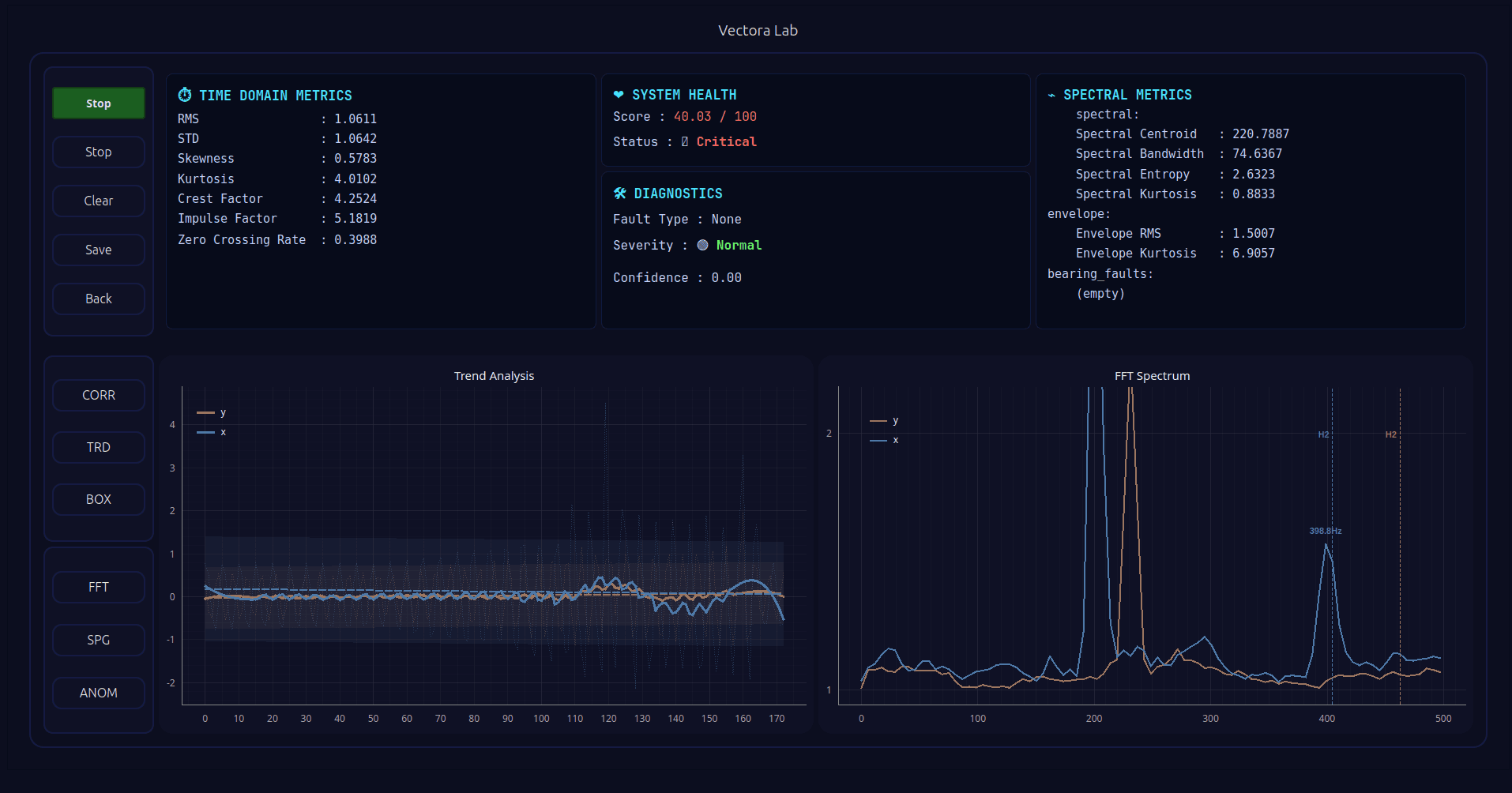Click the Critical status text
The image size is (1512, 793).
pyautogui.click(x=727, y=142)
